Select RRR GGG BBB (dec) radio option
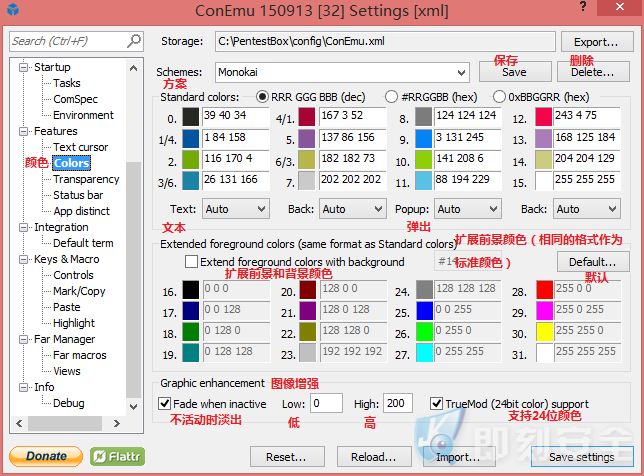The width and height of the screenshot is (644, 476). click(262, 97)
